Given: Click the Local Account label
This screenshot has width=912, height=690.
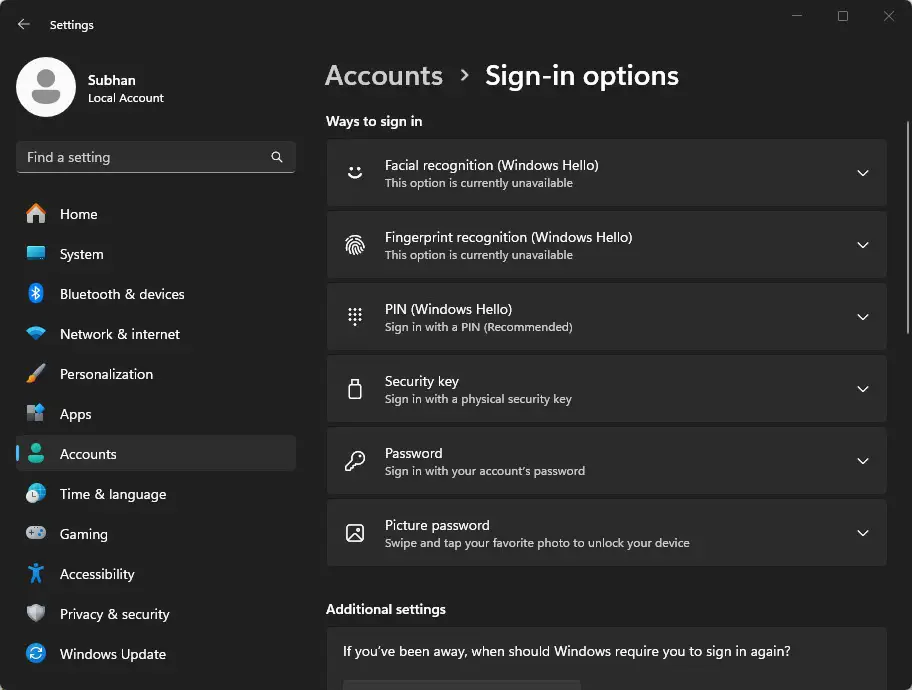Looking at the screenshot, I should click(126, 98).
